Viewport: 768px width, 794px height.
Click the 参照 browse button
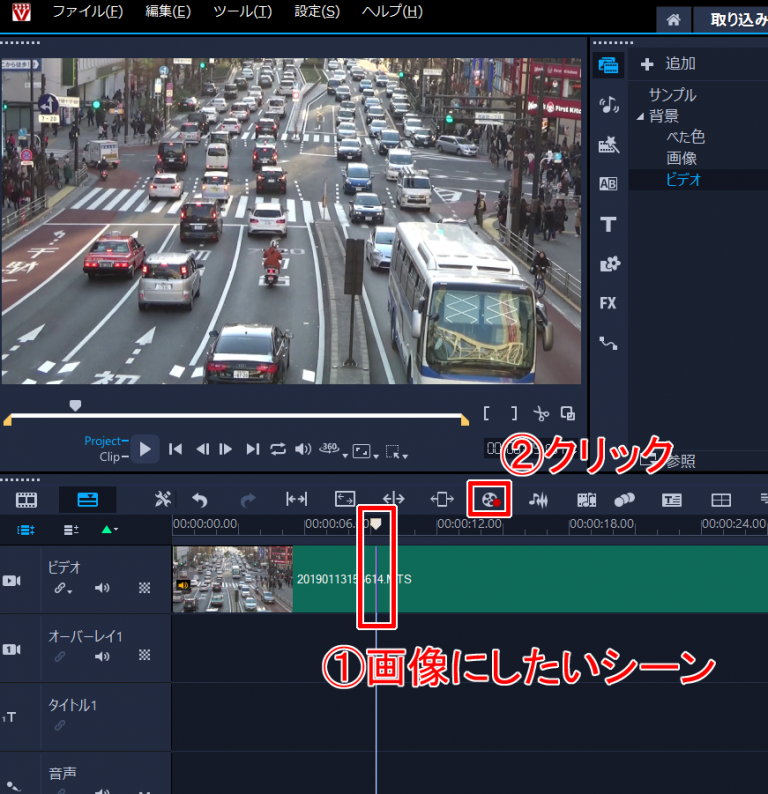click(x=680, y=461)
